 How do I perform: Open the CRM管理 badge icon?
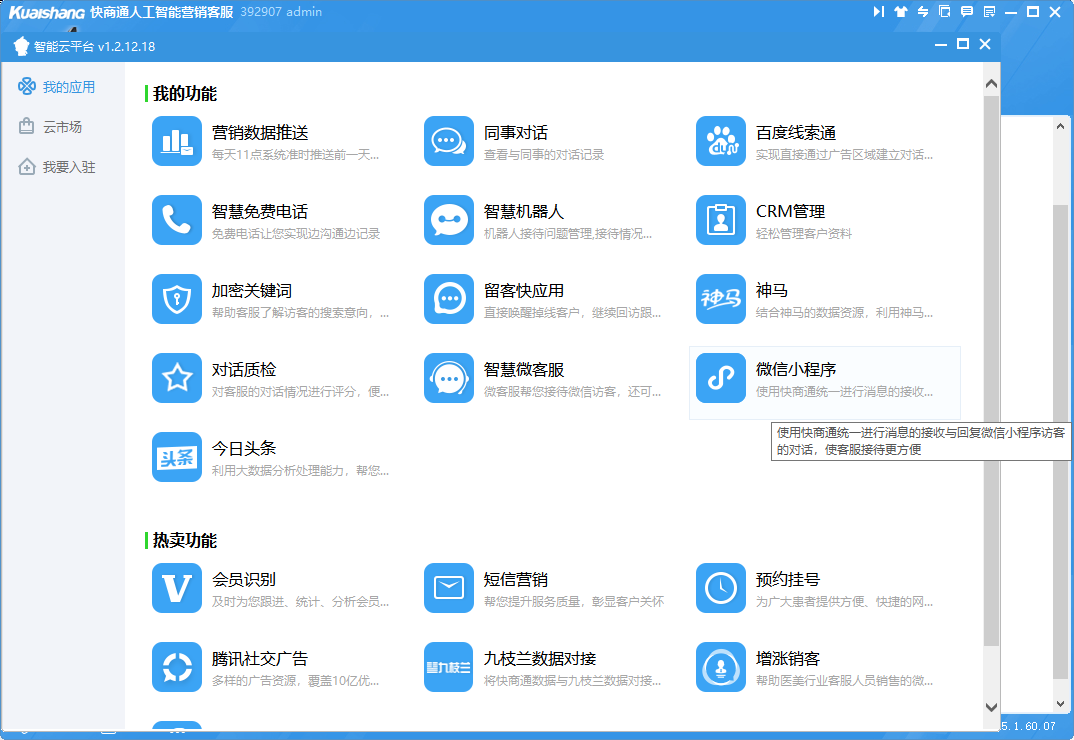[720, 220]
